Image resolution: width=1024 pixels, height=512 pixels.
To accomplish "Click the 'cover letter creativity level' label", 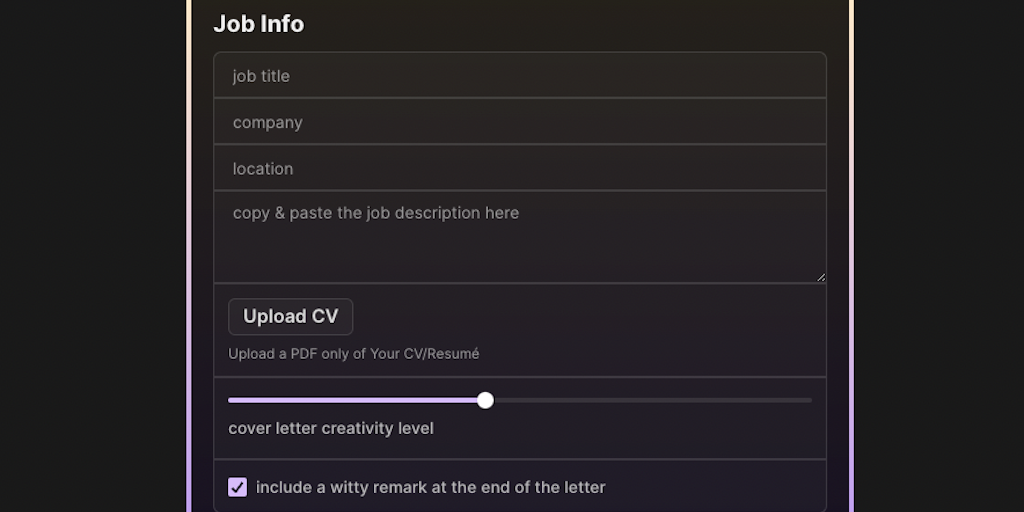I will click(x=331, y=428).
